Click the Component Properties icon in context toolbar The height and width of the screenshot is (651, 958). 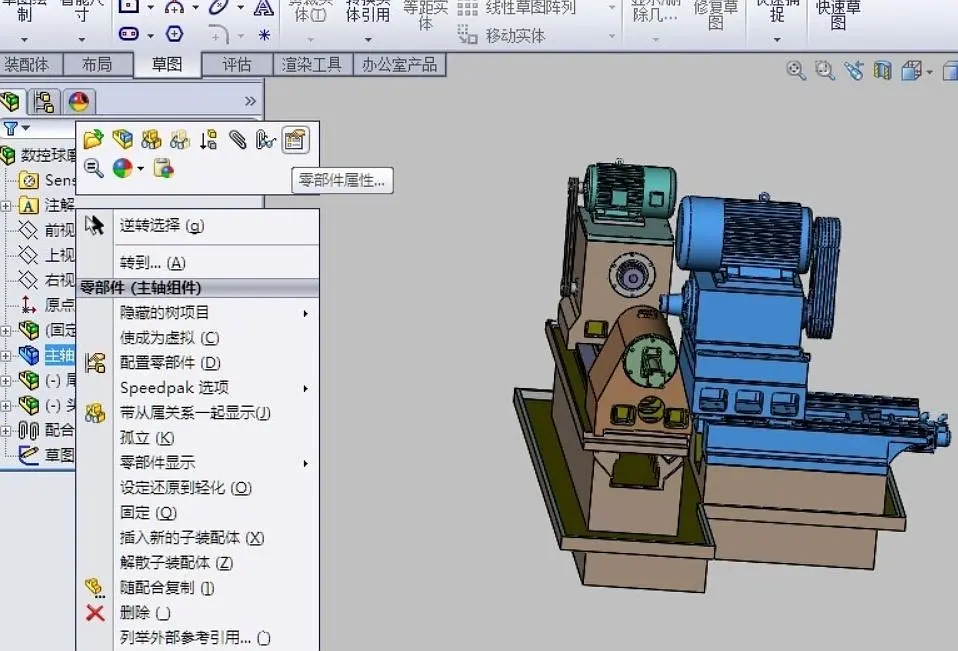294,140
